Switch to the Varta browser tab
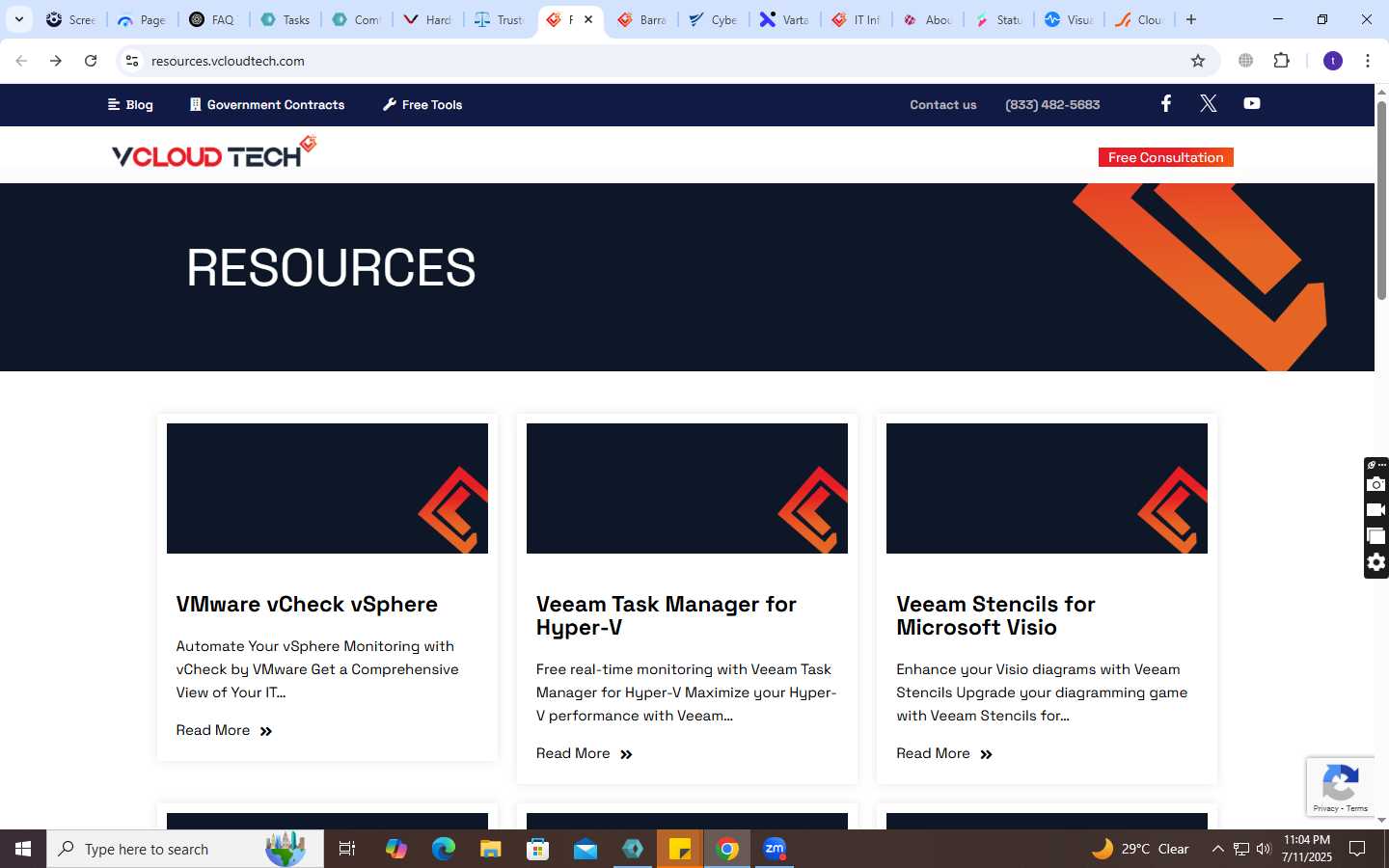This screenshot has width=1389, height=868. (x=785, y=19)
